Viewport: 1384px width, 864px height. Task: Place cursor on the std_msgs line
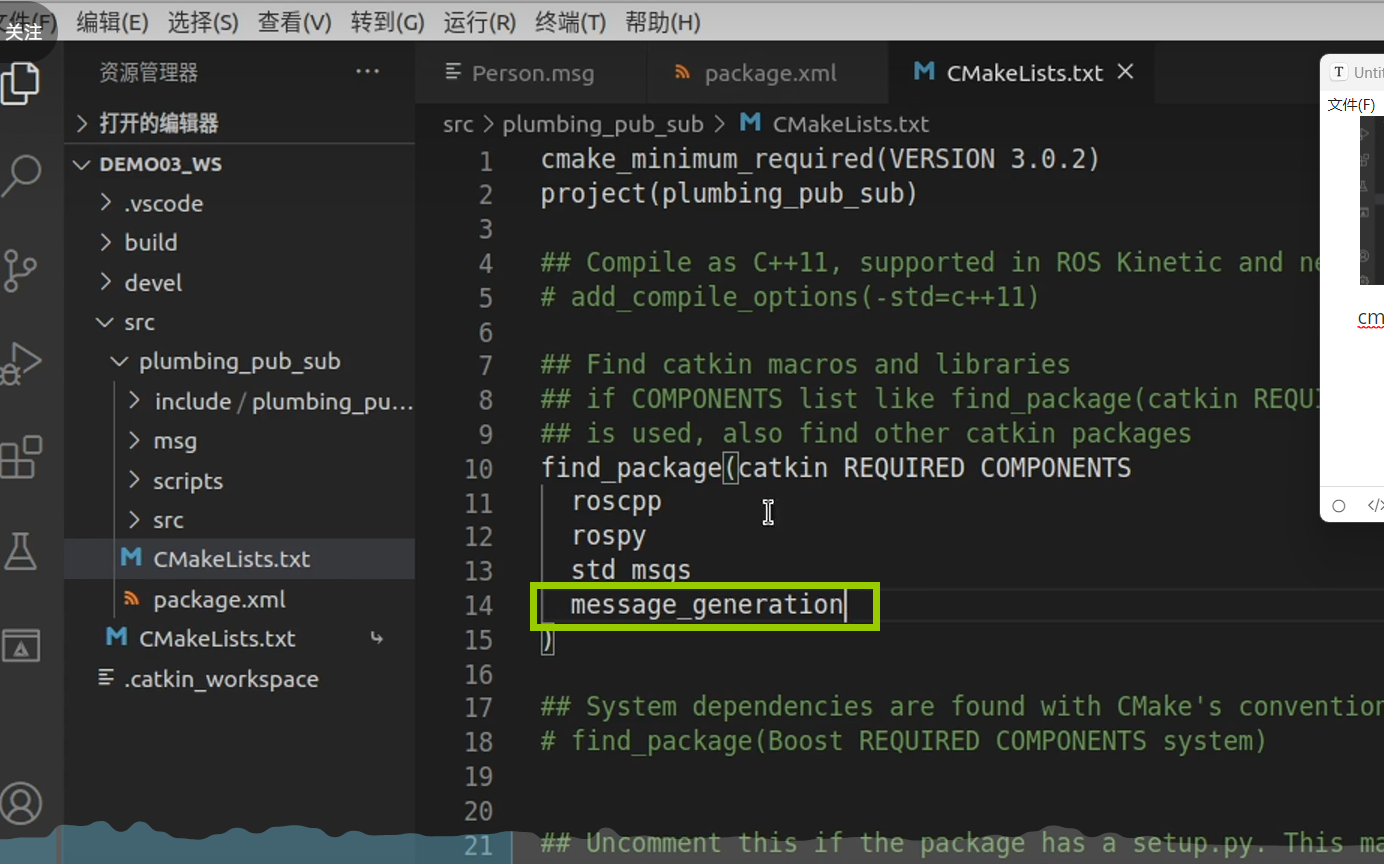631,570
